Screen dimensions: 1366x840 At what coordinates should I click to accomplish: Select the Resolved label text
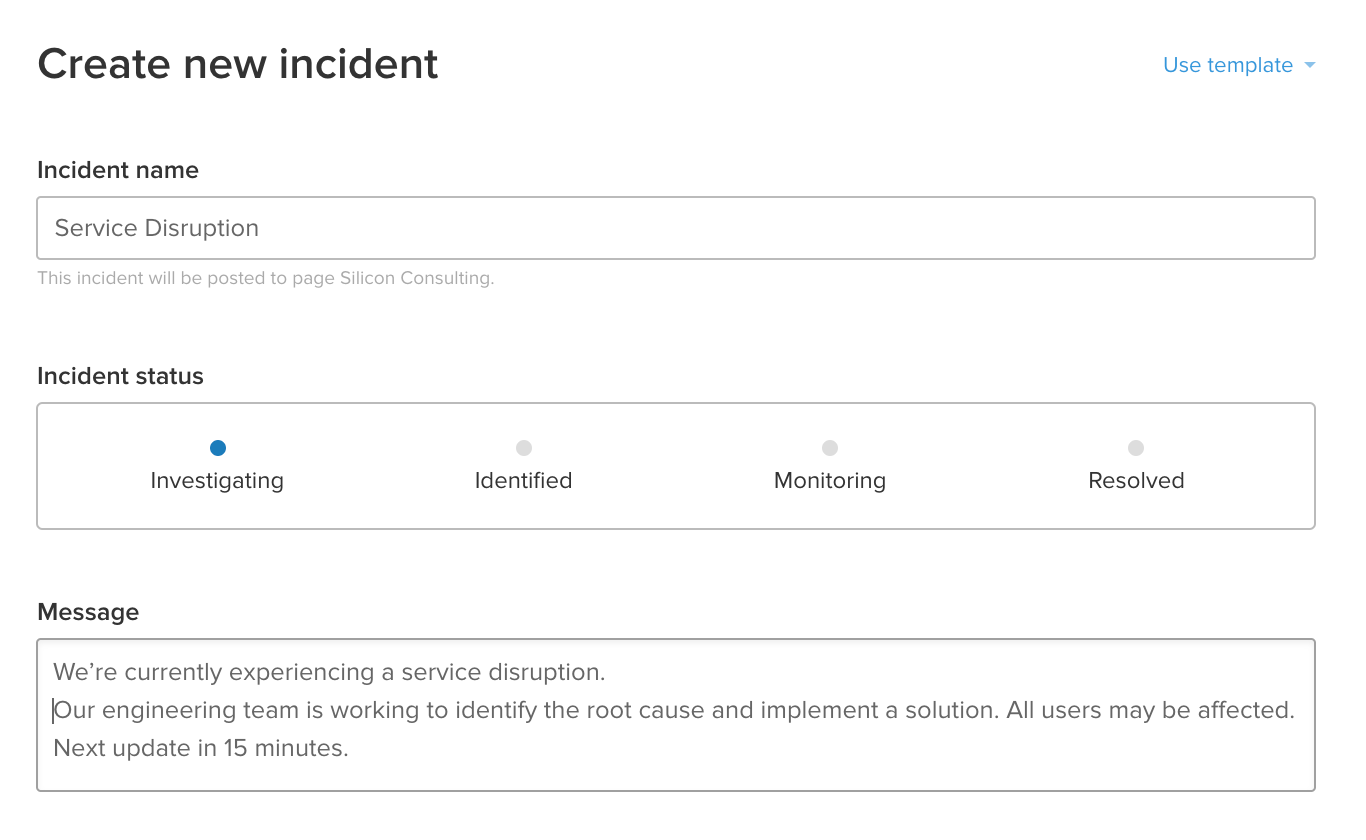click(1136, 481)
